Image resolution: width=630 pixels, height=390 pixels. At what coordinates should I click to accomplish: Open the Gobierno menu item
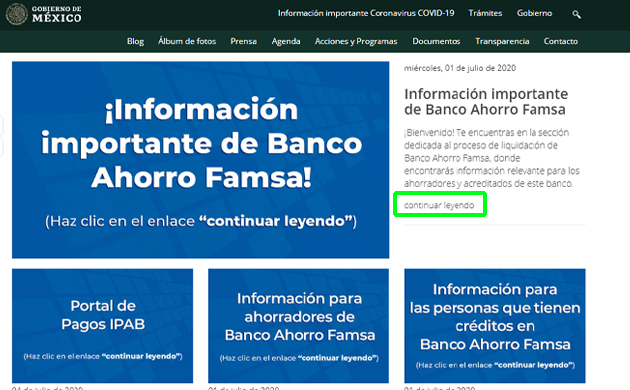point(534,13)
